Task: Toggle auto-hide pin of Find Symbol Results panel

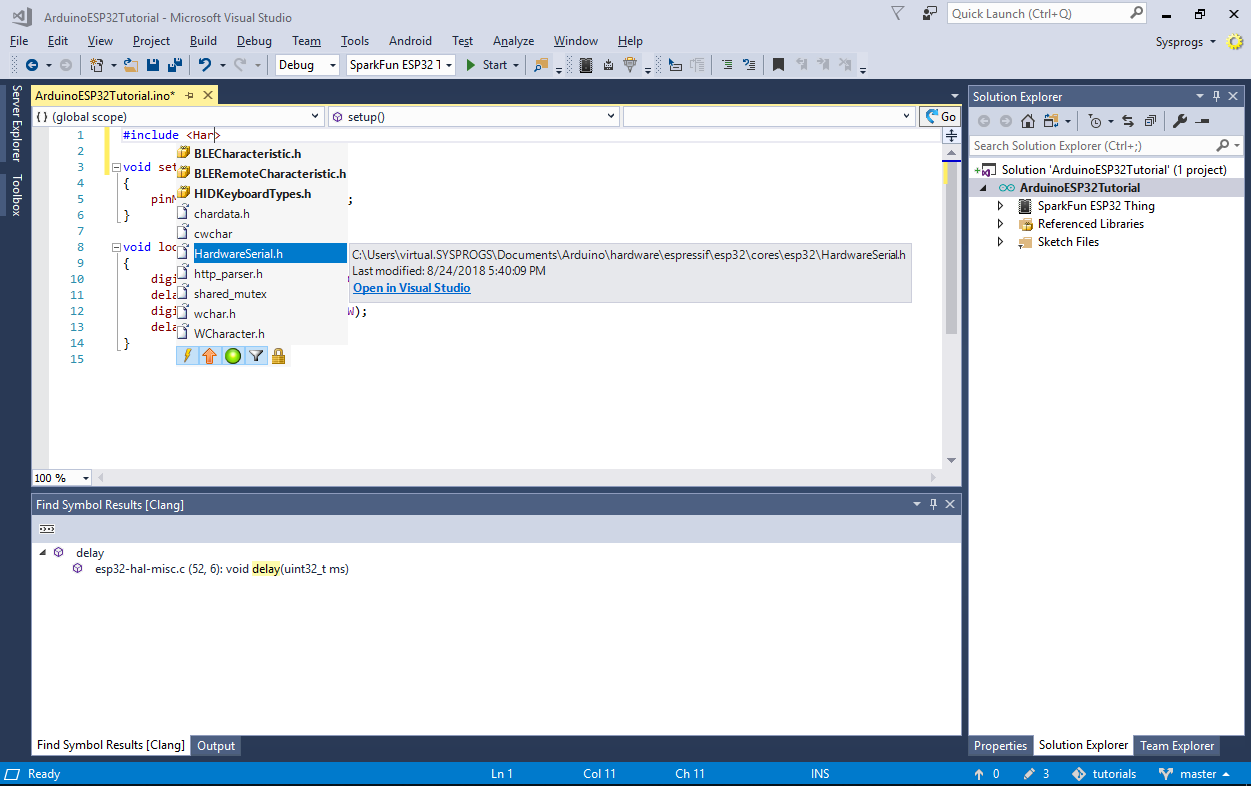Action: 933,505
